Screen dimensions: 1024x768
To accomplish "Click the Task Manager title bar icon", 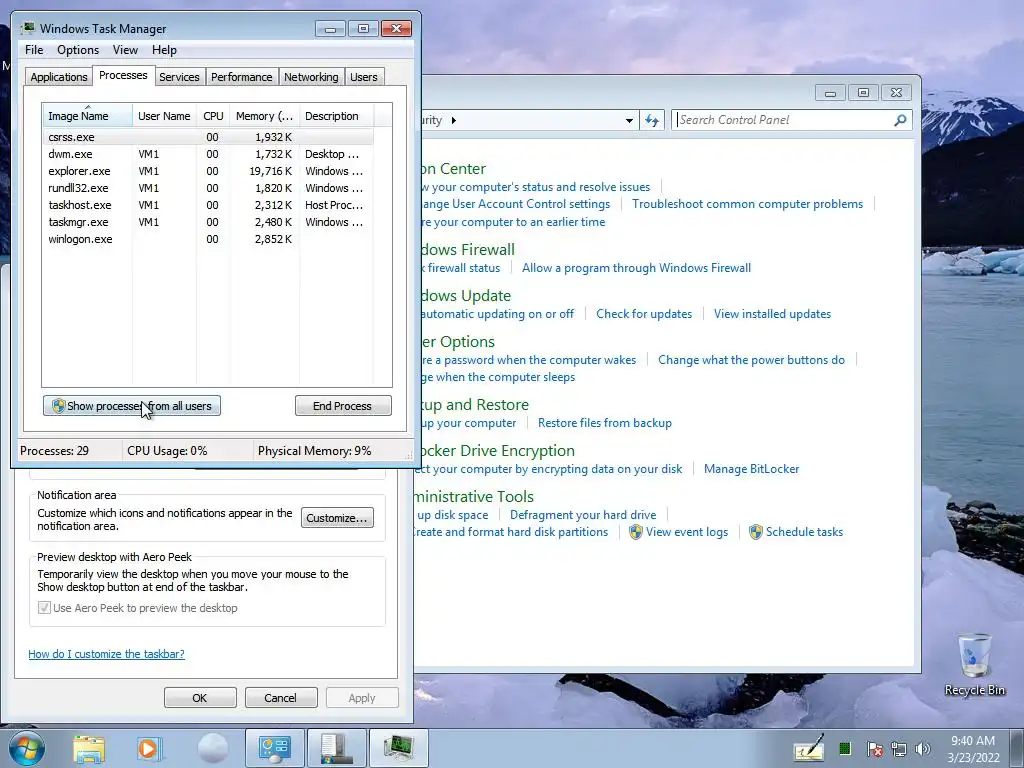I will pos(28,28).
